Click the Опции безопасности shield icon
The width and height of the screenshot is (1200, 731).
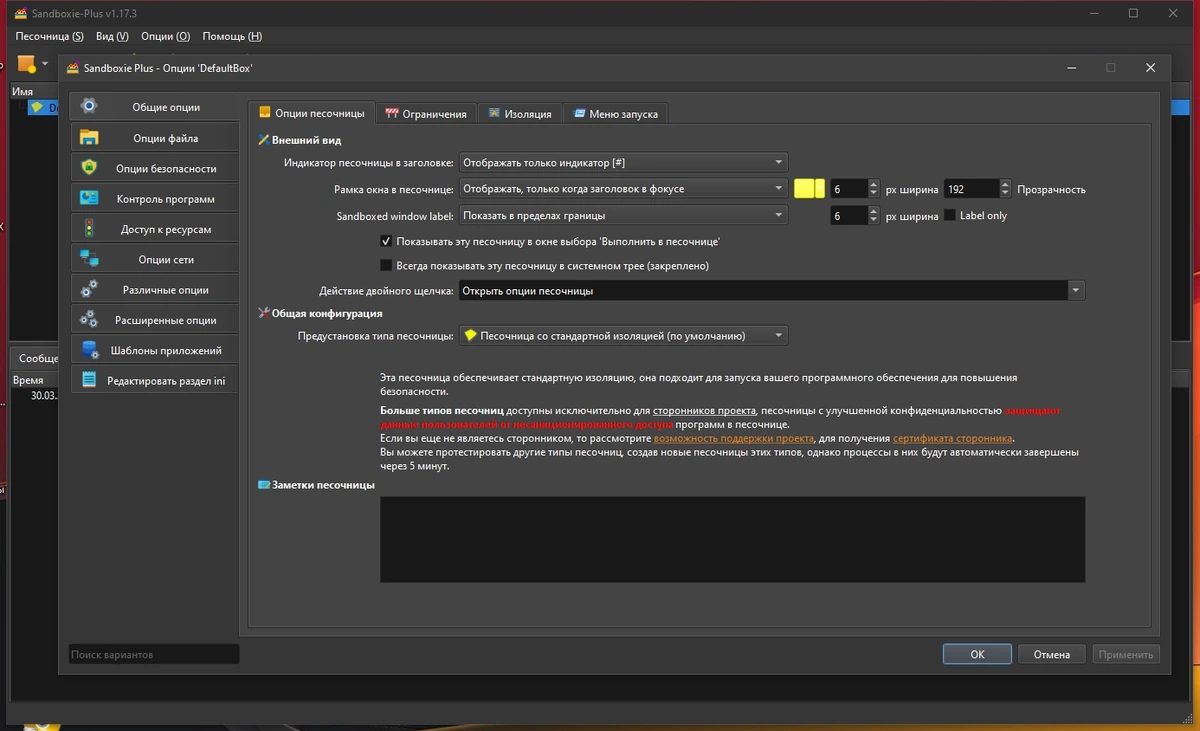coord(89,168)
